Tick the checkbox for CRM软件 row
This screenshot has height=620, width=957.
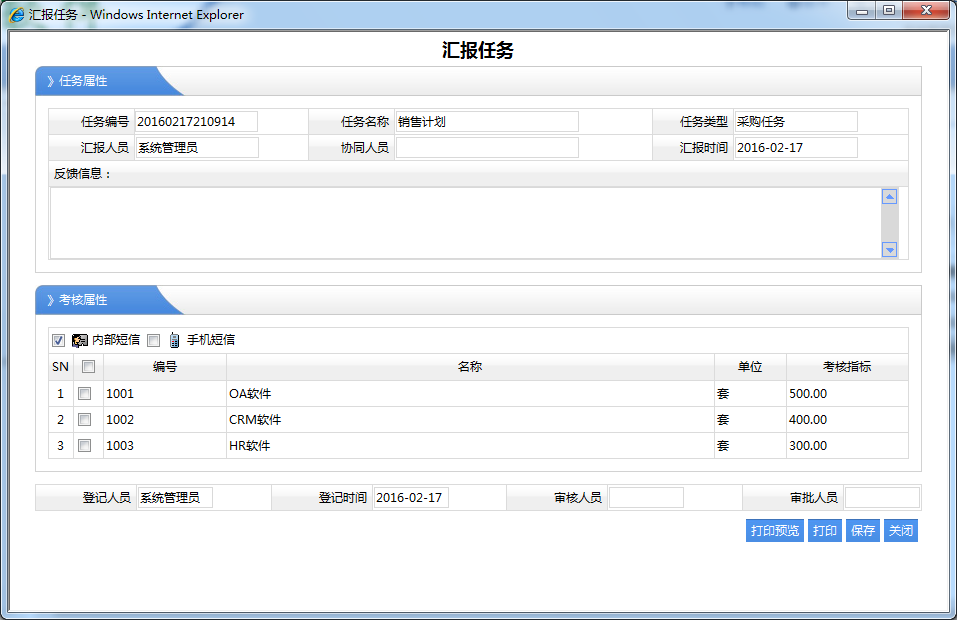pos(85,420)
